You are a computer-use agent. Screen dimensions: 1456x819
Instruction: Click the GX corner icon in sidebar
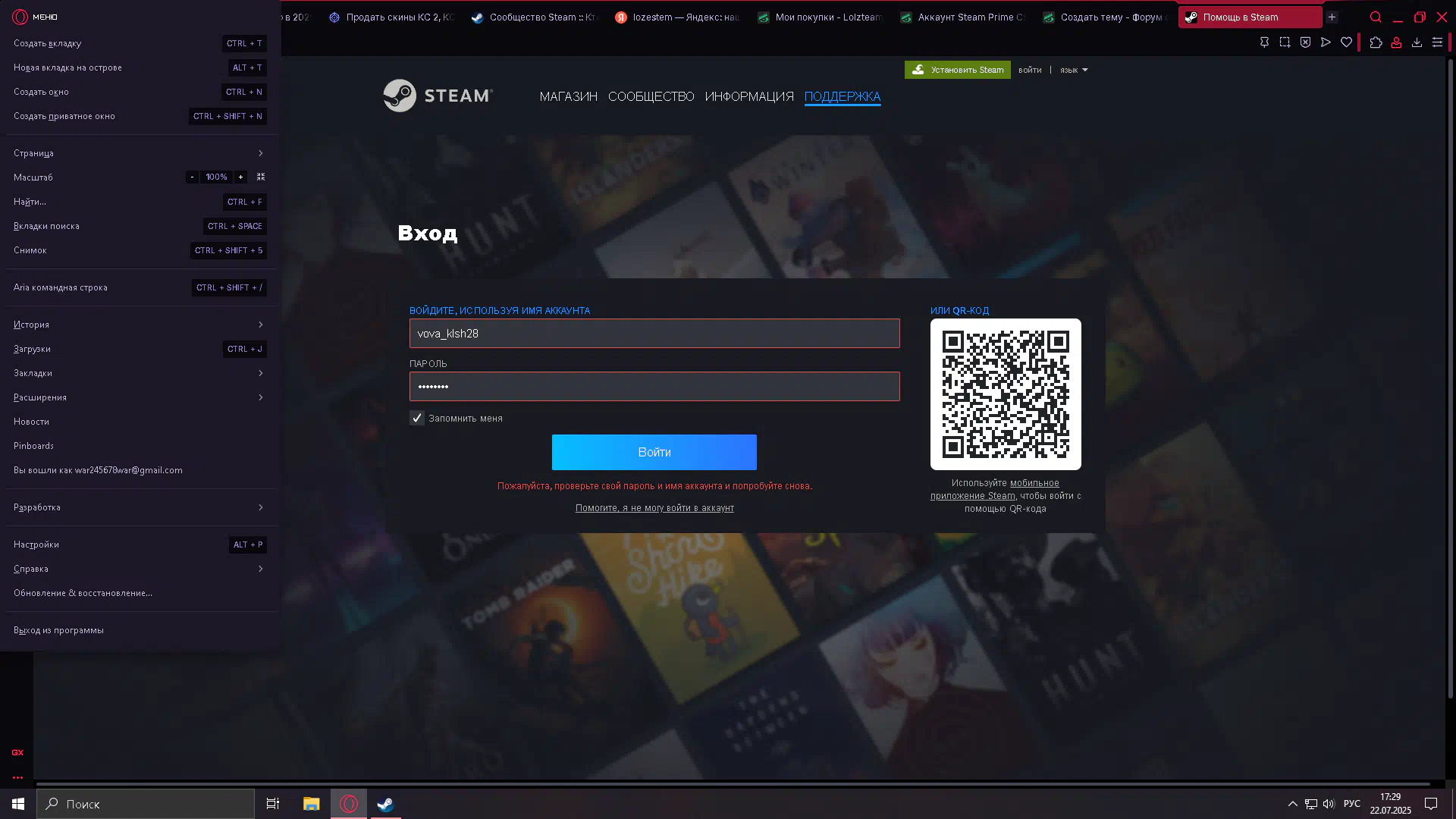click(x=17, y=752)
